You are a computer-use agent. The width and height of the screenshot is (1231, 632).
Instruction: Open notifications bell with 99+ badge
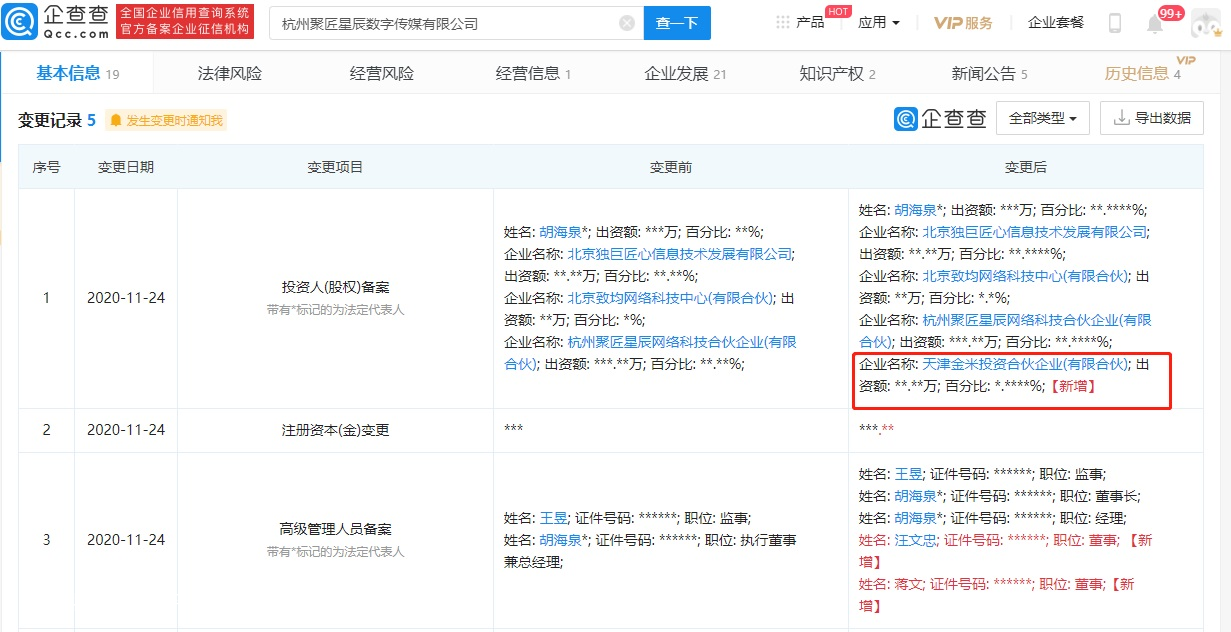pyautogui.click(x=1155, y=23)
